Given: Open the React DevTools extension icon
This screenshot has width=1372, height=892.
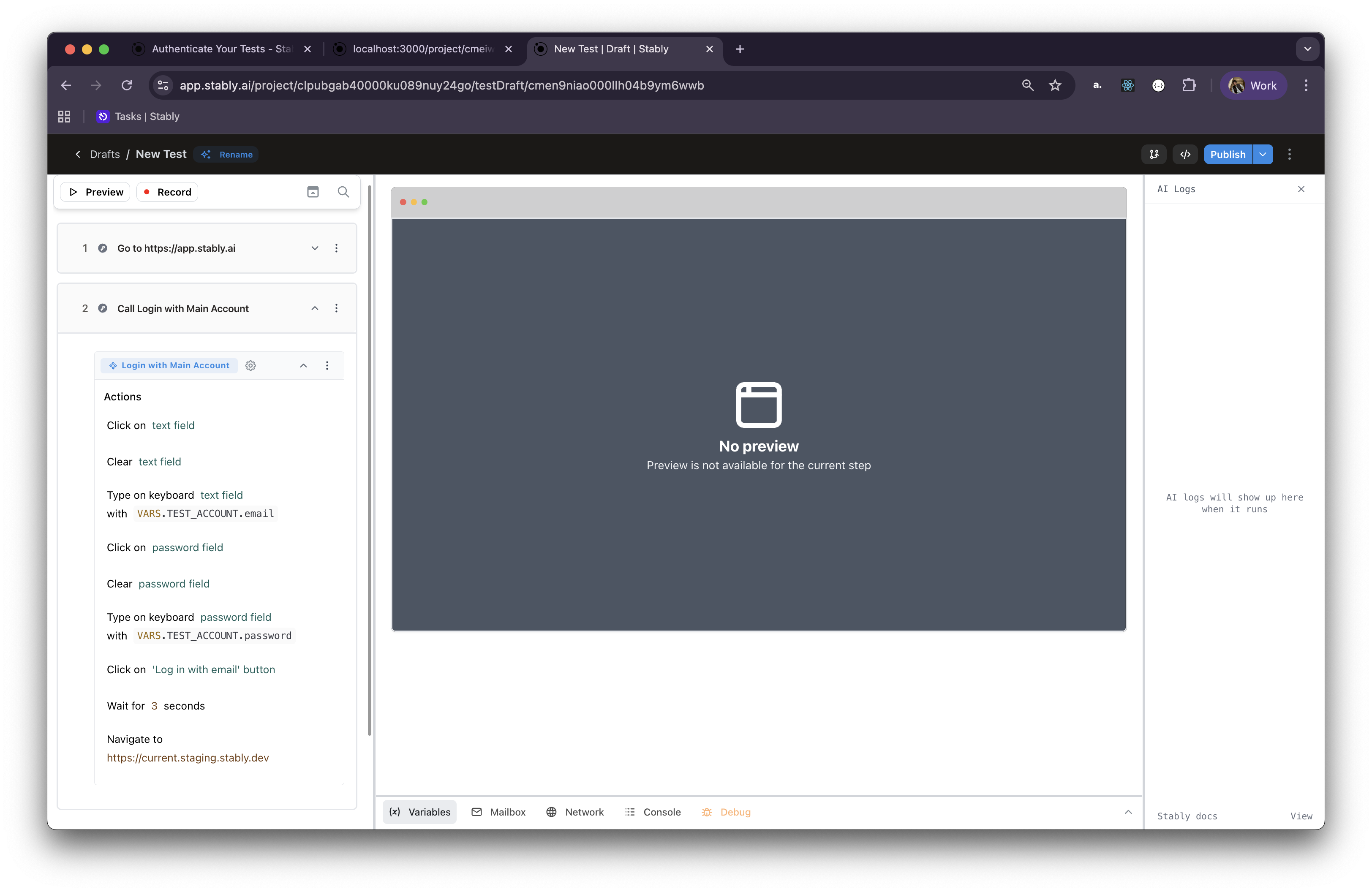Looking at the screenshot, I should pyautogui.click(x=1127, y=85).
